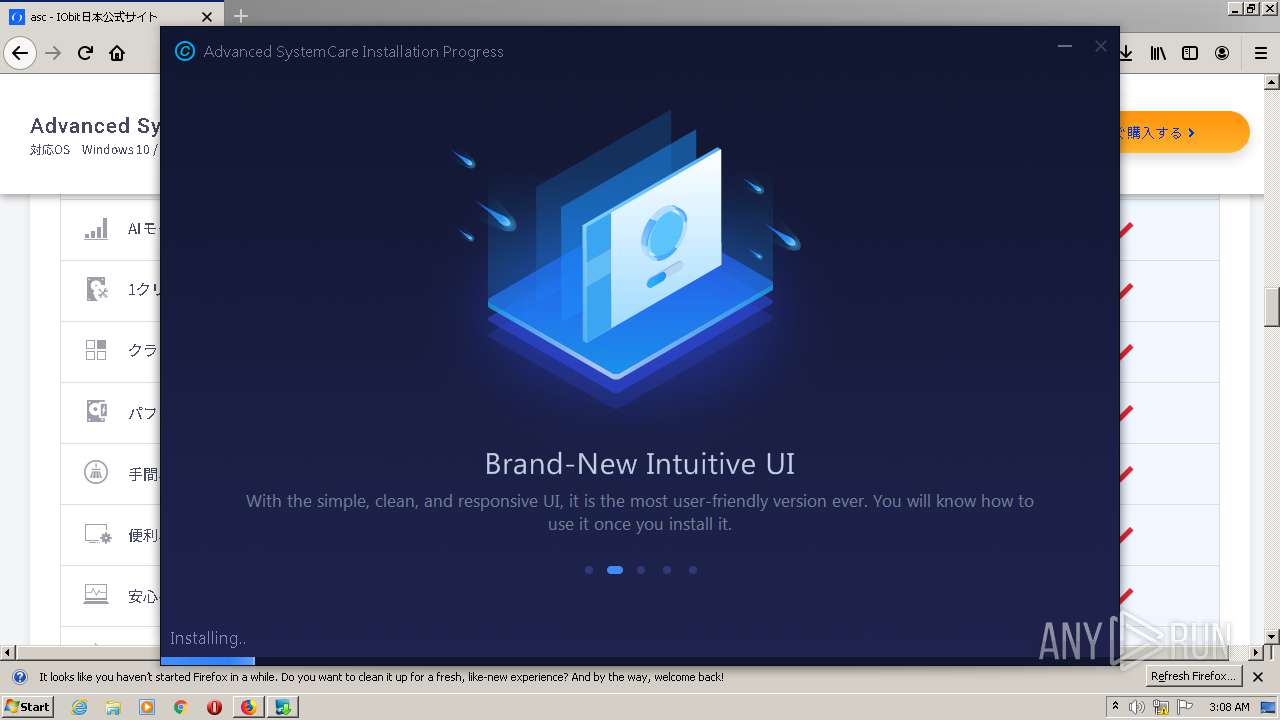The height and width of the screenshot is (720, 1280).
Task: Open the Firefox hamburger menu
Action: [1260, 53]
